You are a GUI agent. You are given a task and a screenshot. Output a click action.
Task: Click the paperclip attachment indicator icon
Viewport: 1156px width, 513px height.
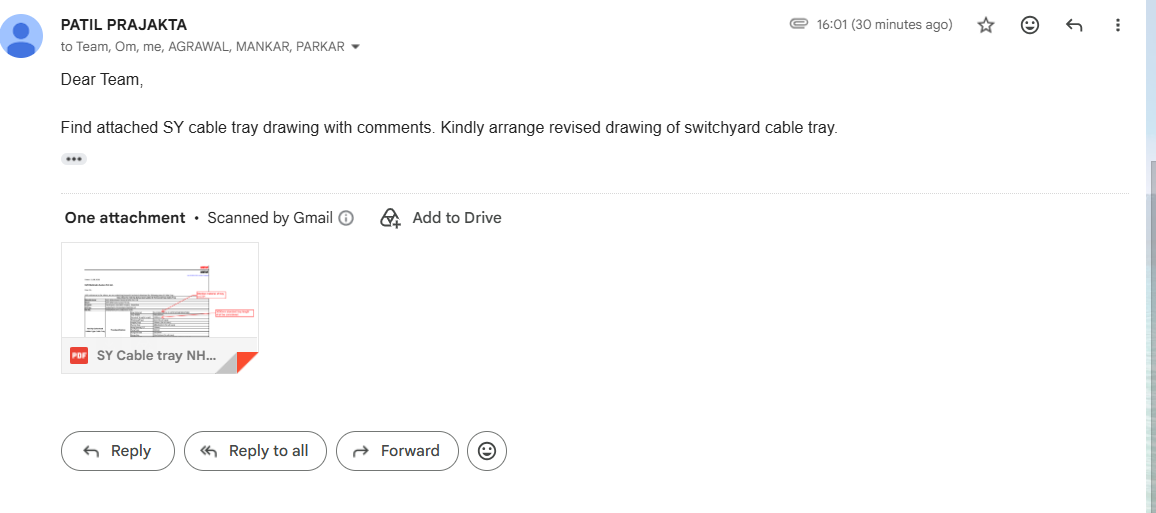pyautogui.click(x=798, y=24)
